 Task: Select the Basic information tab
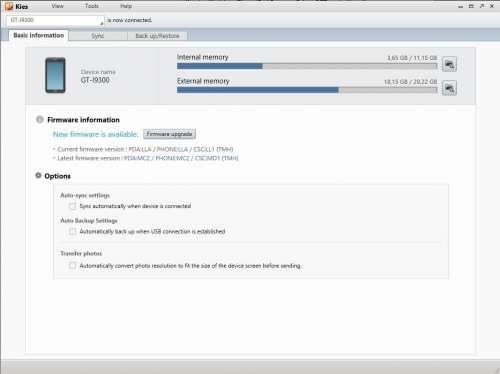[x=39, y=35]
